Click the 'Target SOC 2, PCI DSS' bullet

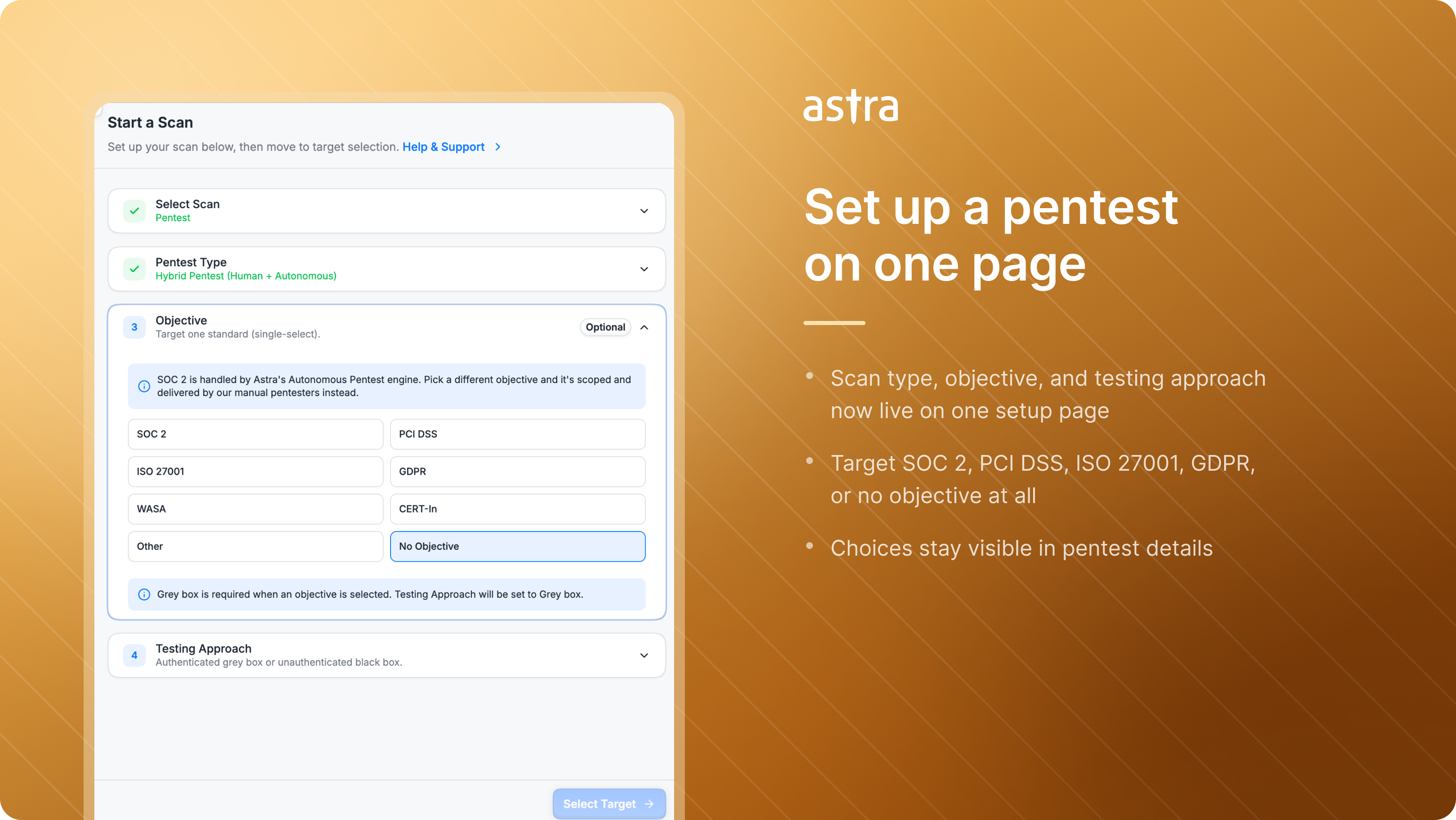[1043, 479]
